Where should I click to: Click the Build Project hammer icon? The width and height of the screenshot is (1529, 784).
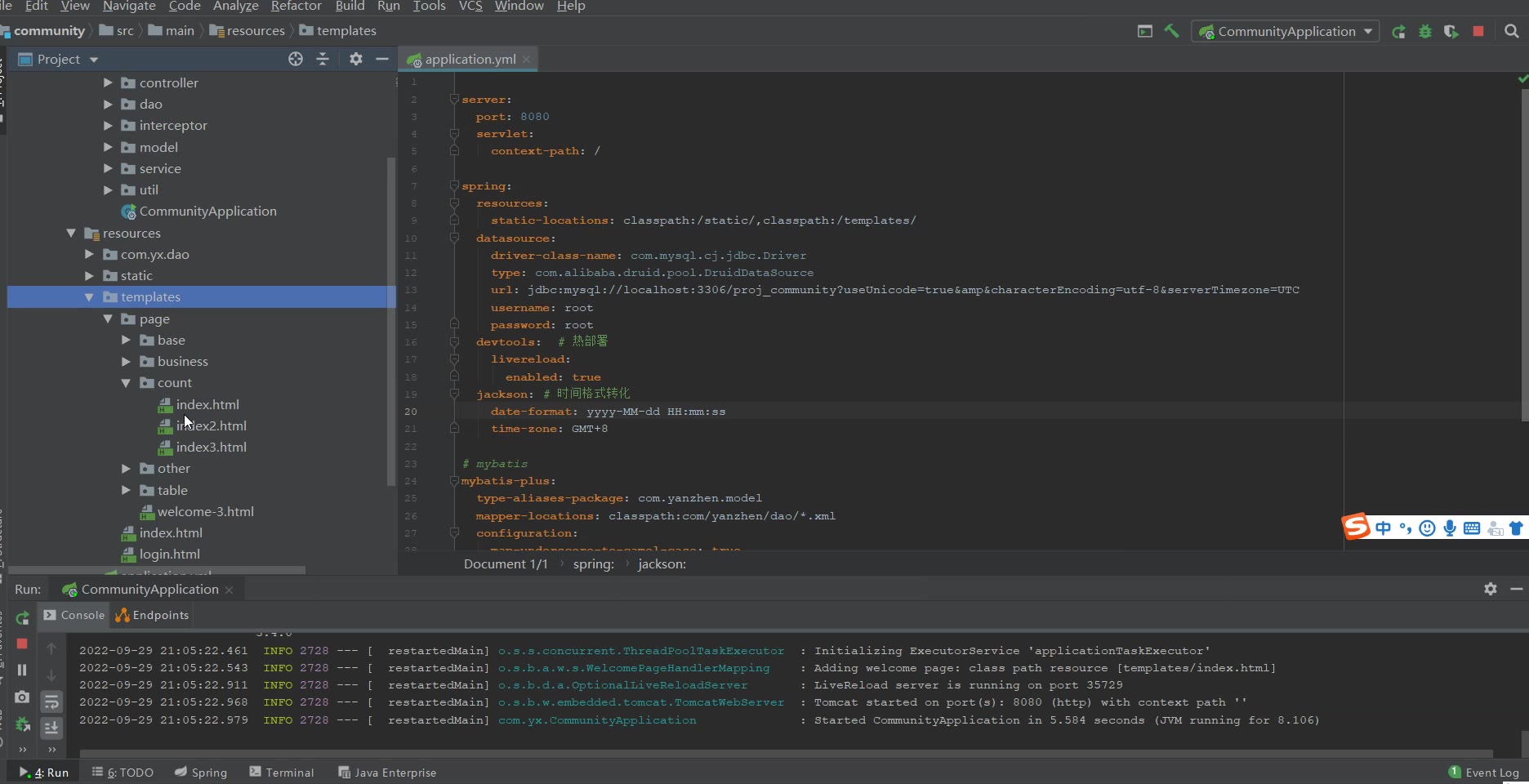[1171, 31]
